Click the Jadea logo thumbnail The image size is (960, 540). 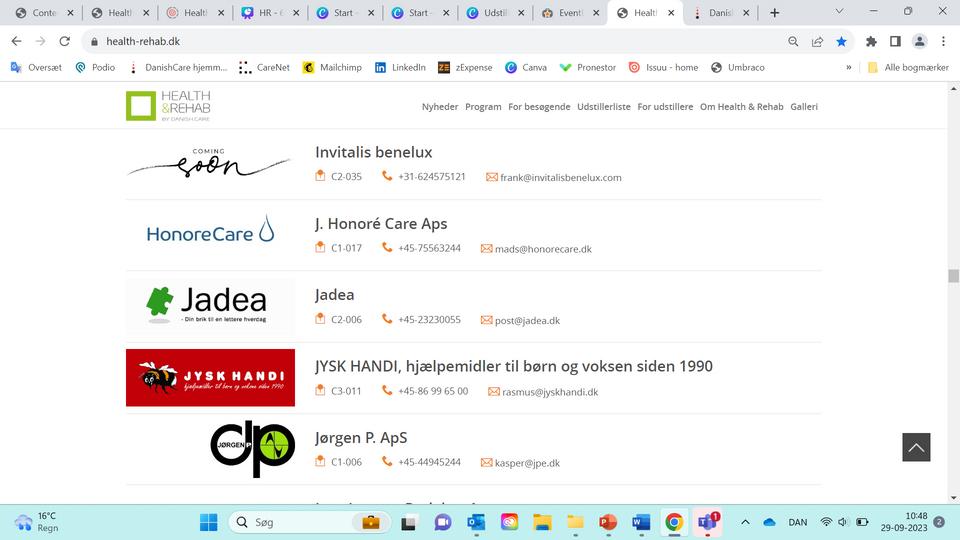pyautogui.click(x=210, y=306)
